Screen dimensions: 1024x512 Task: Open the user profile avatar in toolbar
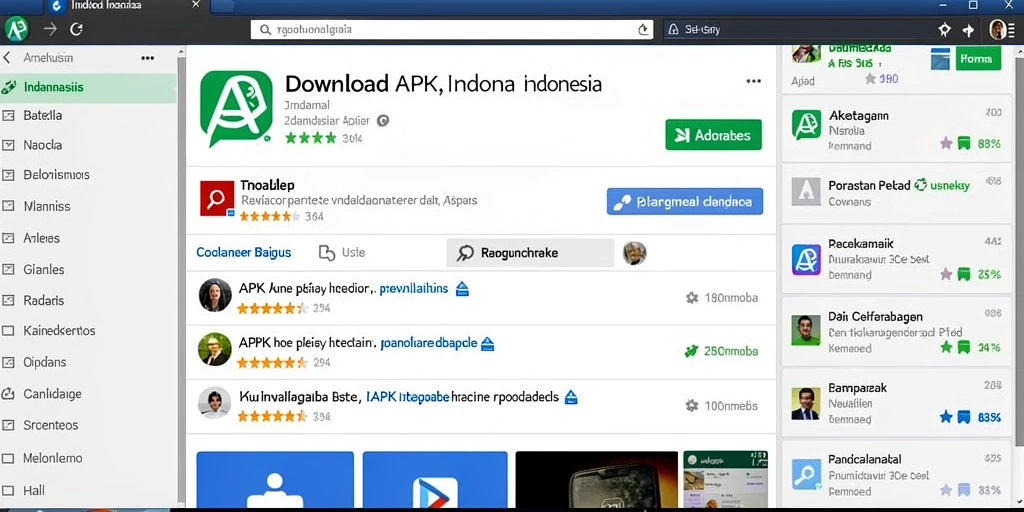pos(997,29)
